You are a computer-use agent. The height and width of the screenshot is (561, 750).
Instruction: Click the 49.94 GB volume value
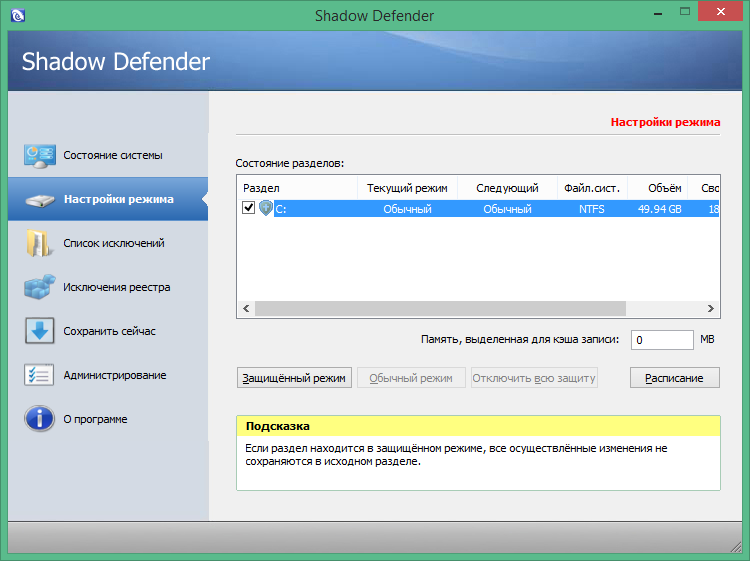[659, 209]
